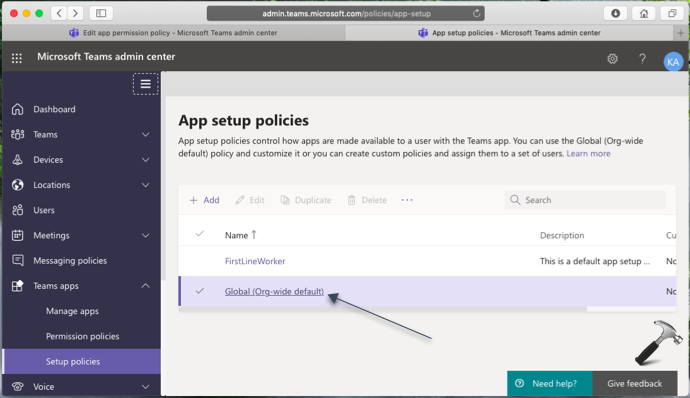
Task: Click the horizontal scrollbar under the table
Action: click(382, 309)
